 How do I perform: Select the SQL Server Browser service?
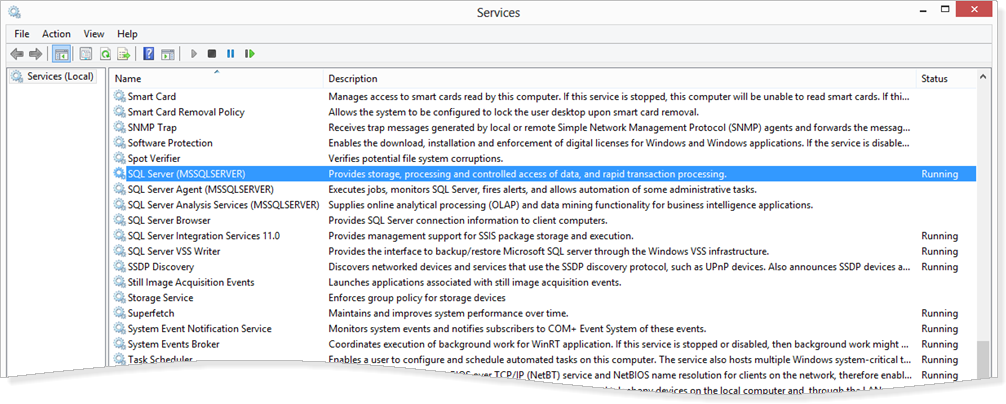[169, 220]
